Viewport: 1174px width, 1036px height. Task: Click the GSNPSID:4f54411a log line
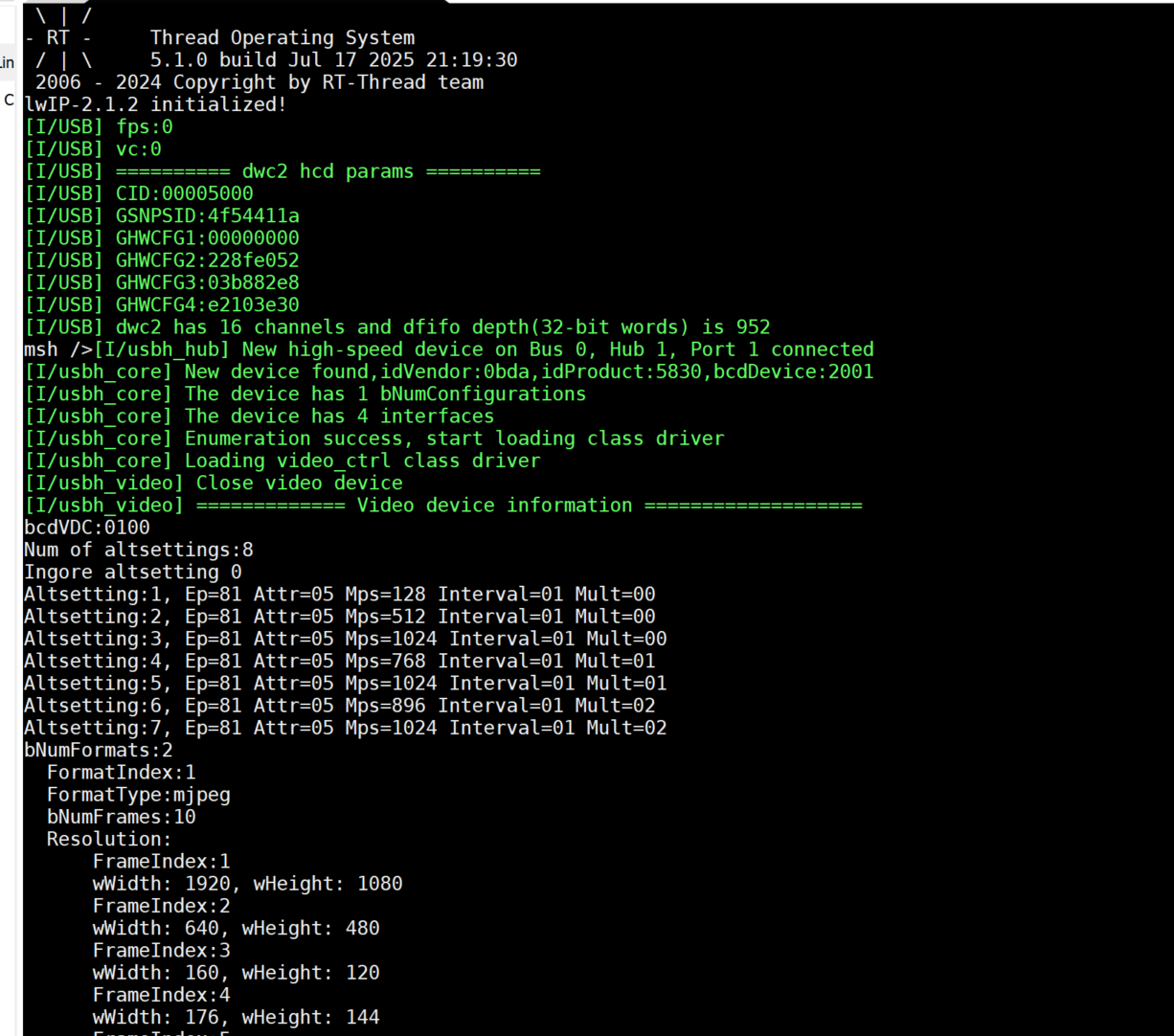tap(161, 216)
